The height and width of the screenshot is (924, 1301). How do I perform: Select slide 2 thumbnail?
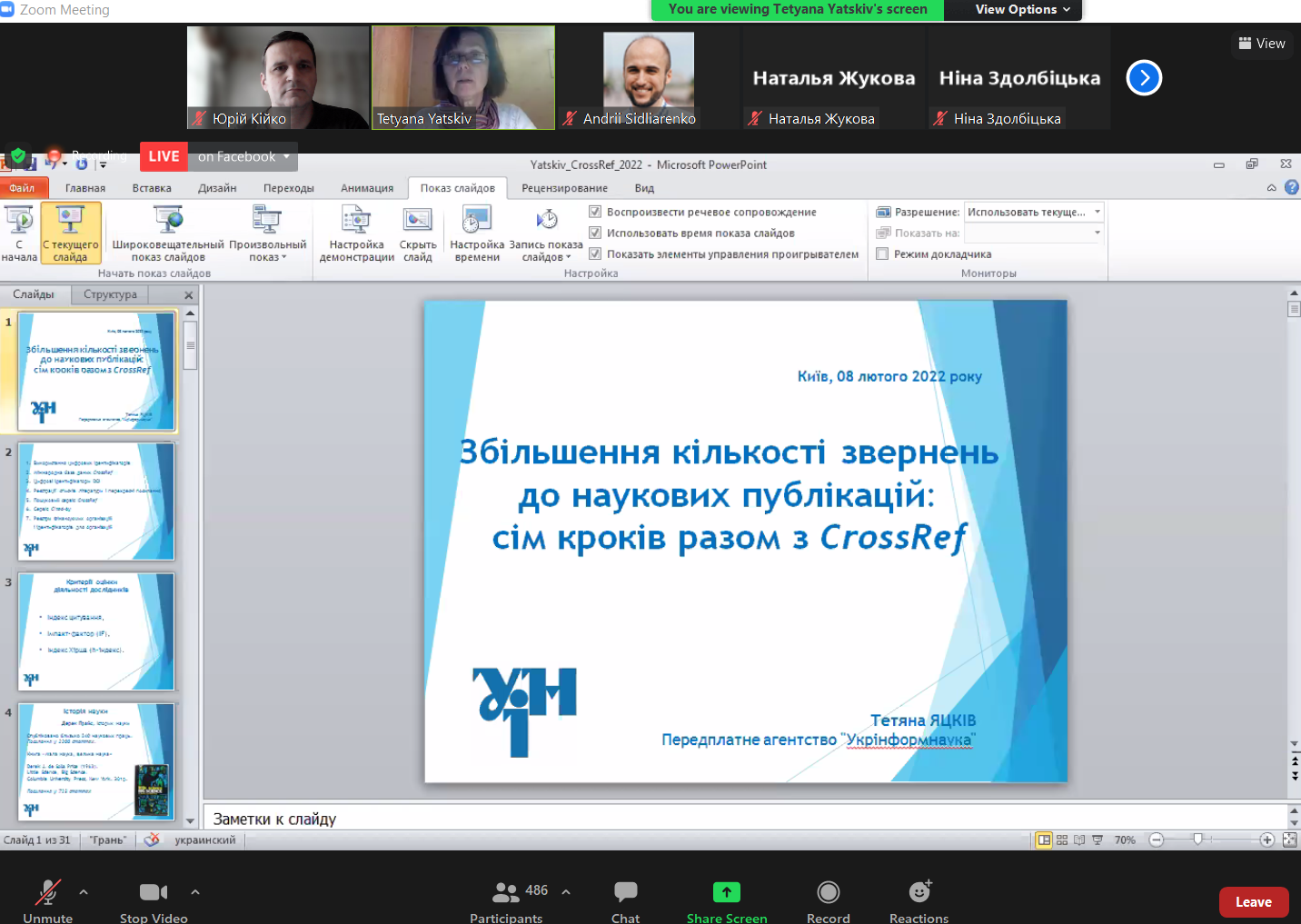coord(96,502)
